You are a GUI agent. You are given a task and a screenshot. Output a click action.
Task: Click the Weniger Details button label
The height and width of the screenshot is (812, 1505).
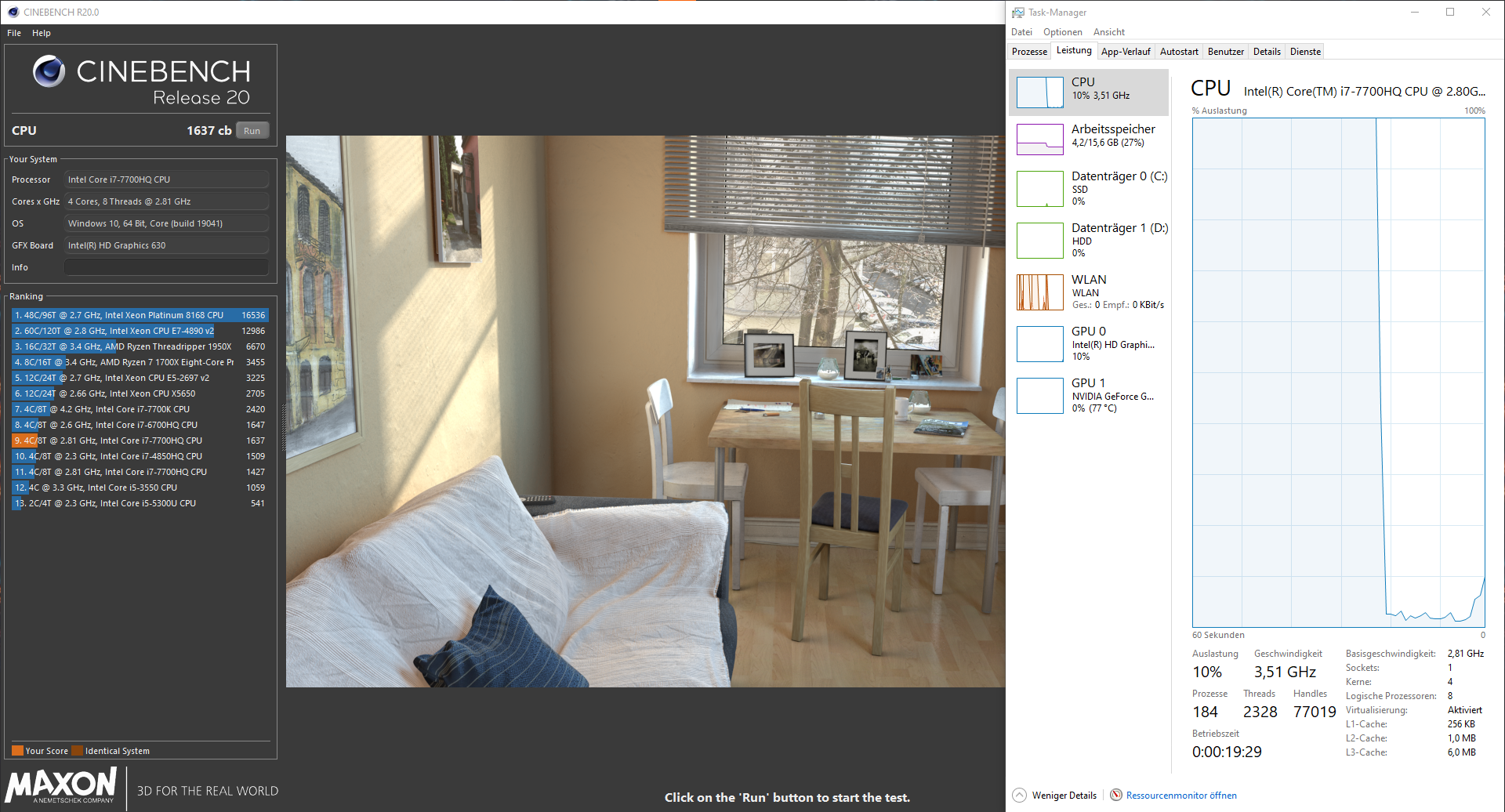tap(1064, 796)
